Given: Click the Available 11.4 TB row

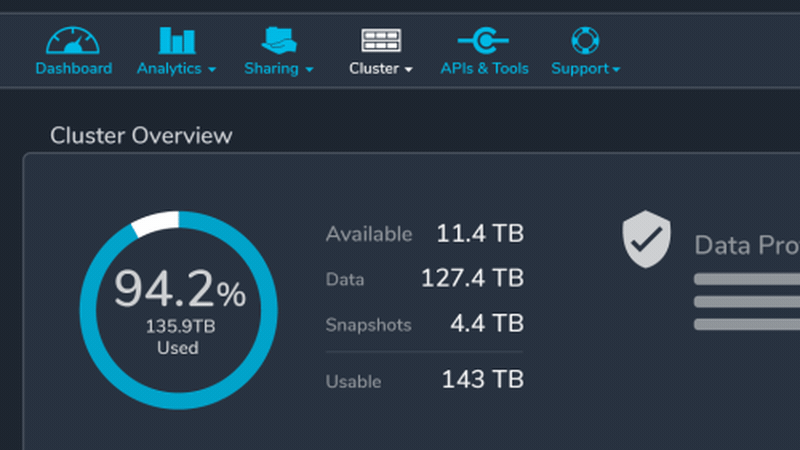Looking at the screenshot, I should (424, 234).
